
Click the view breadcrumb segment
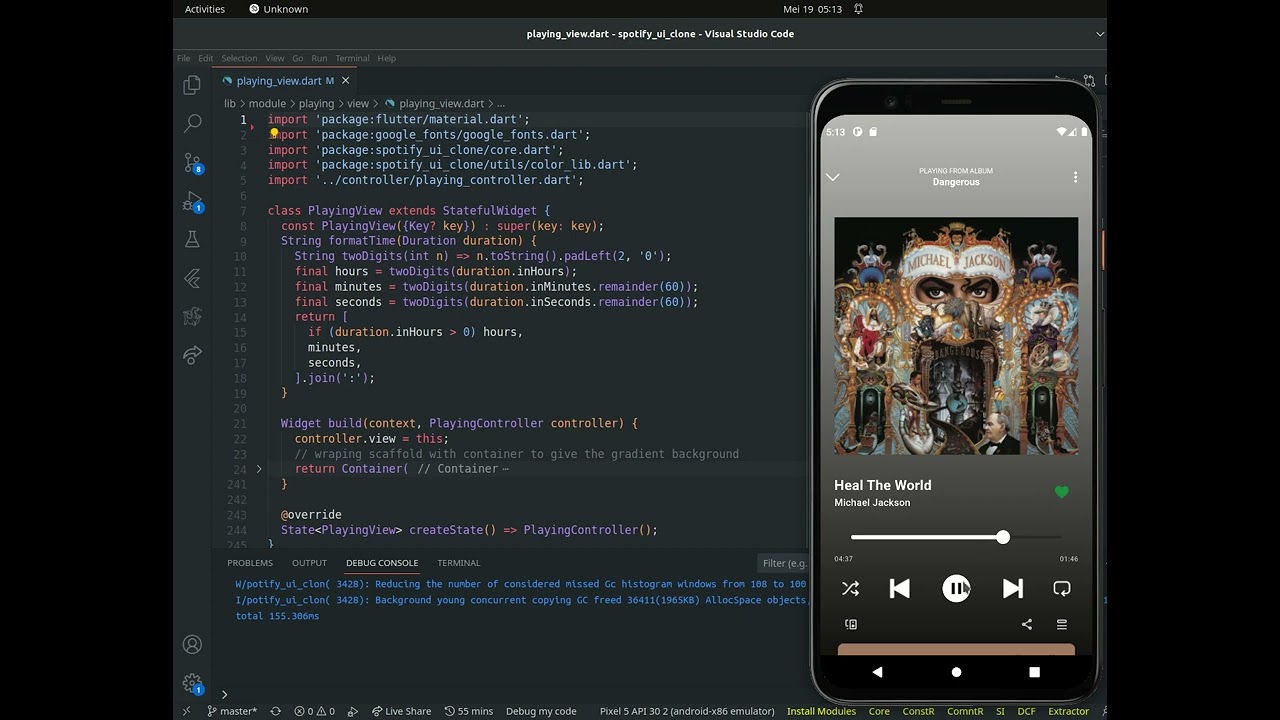(x=358, y=103)
